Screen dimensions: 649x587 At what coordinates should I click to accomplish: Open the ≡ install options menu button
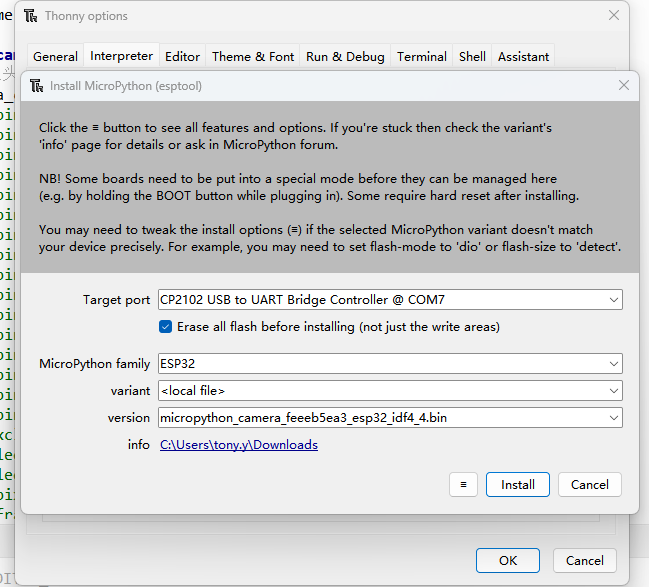(x=463, y=484)
